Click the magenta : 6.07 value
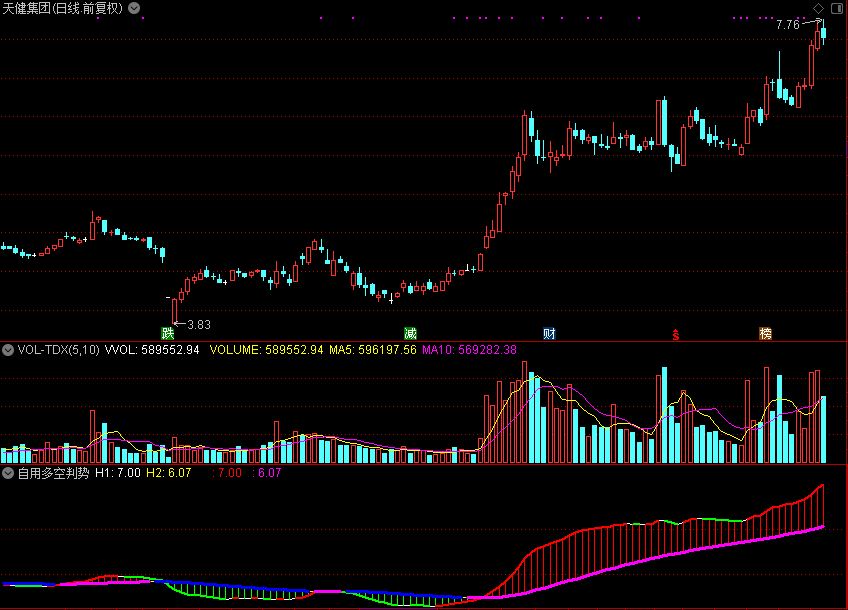Viewport: 848px width, 610px height. [267, 473]
